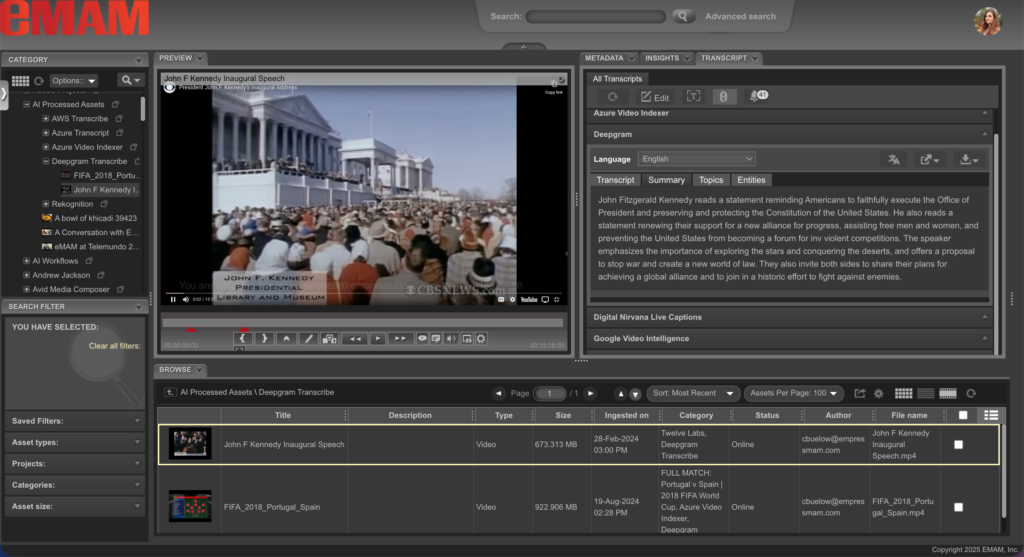The height and width of the screenshot is (557, 1024).
Task: Expand the Asset size filter
Action: point(74,506)
